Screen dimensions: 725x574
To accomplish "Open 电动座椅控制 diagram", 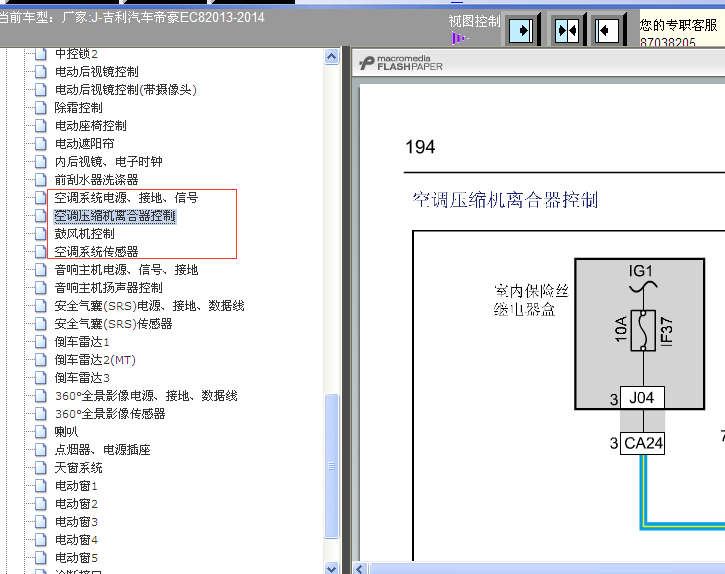I will [91, 126].
